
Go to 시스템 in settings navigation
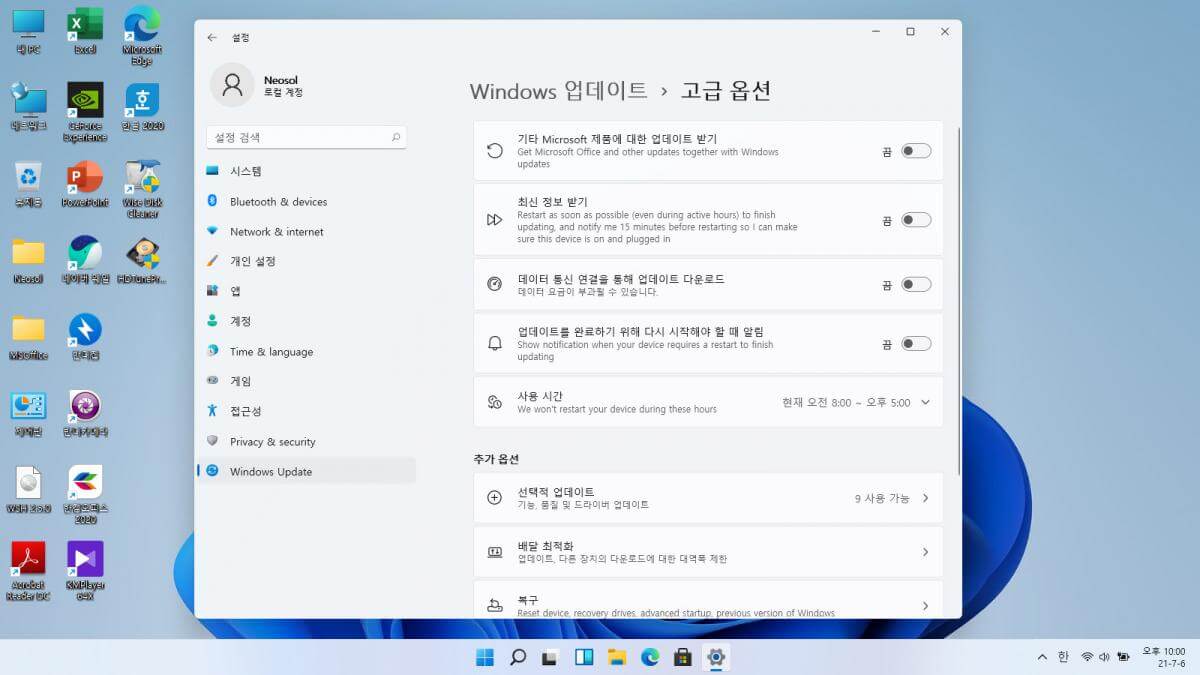(306, 171)
